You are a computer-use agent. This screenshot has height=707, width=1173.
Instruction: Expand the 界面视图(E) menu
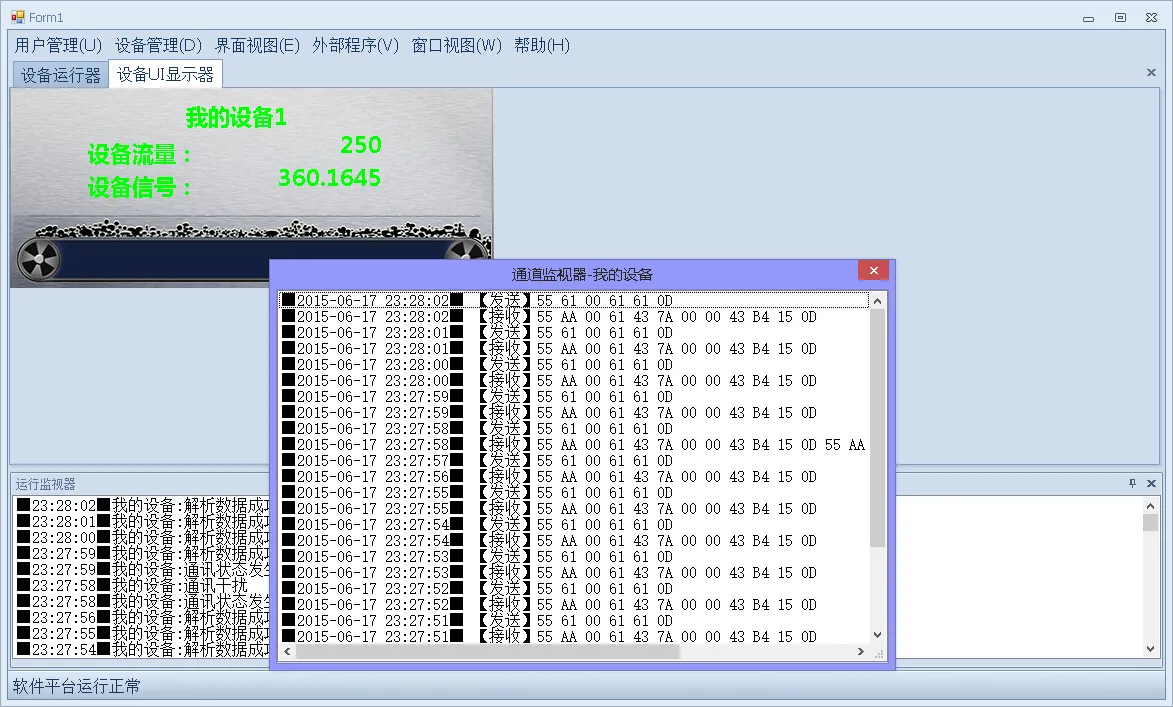[257, 45]
